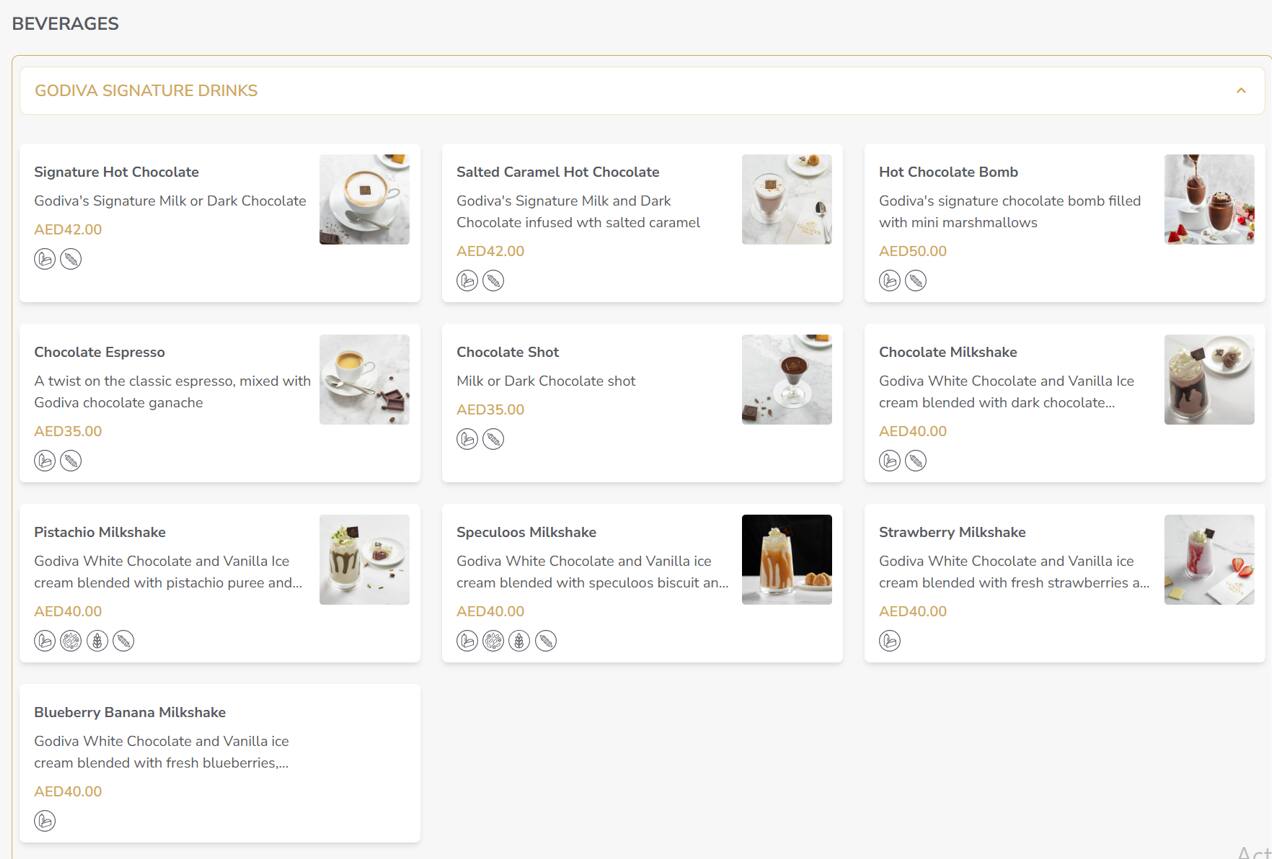Click nuts allergen icon under Speculoos Milkshake
The width and height of the screenshot is (1272, 859).
[493, 641]
